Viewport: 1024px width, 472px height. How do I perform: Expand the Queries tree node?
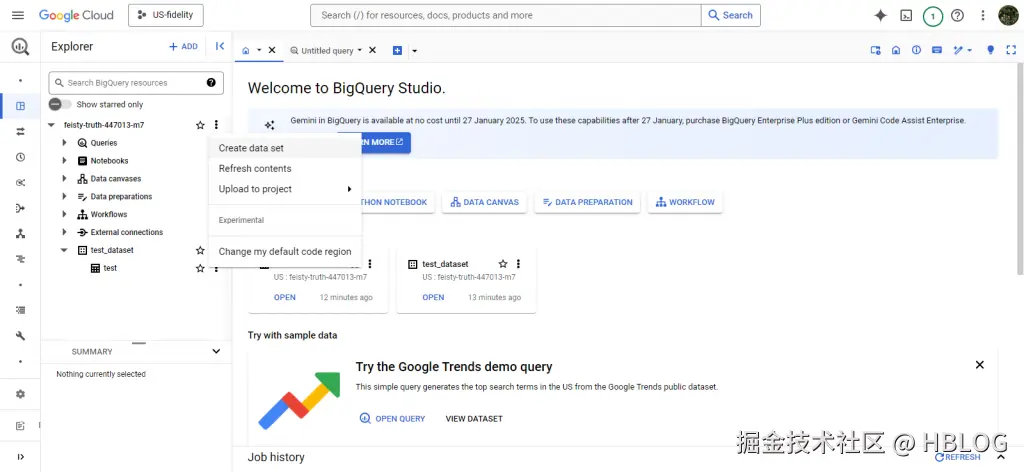click(x=64, y=143)
